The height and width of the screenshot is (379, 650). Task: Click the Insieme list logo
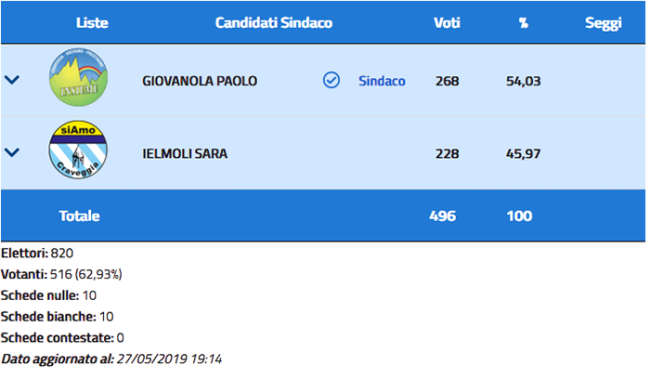click(78, 77)
